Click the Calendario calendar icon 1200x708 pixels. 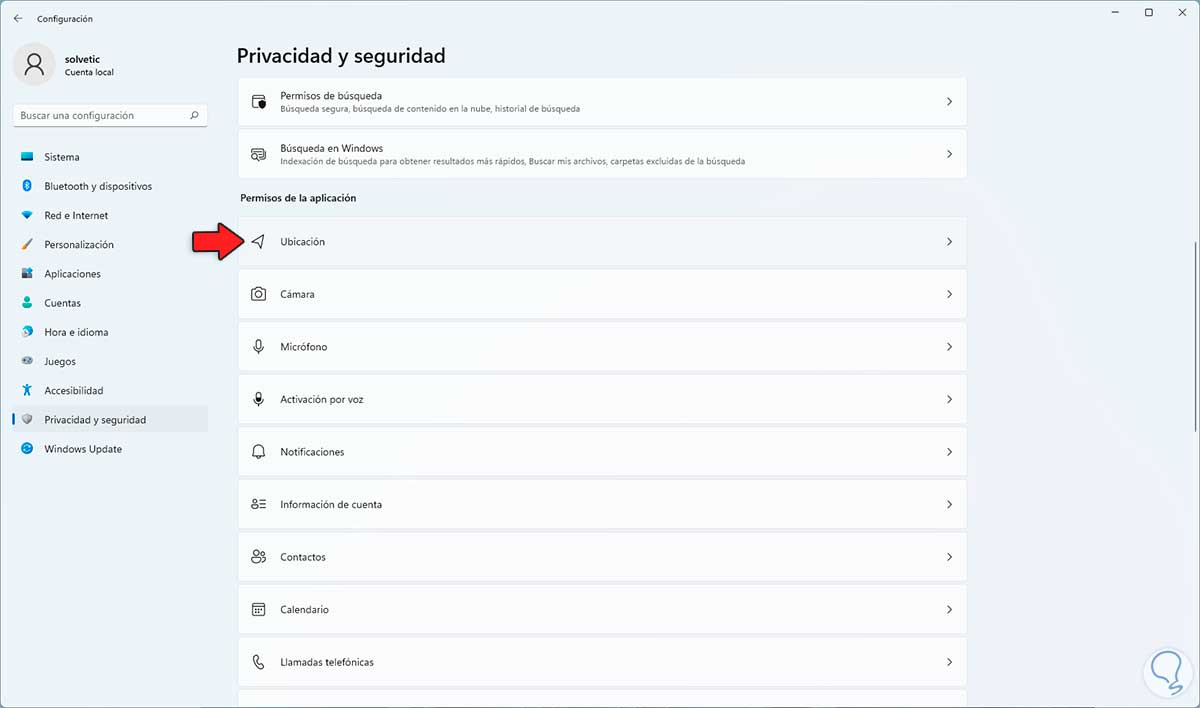pyautogui.click(x=258, y=609)
